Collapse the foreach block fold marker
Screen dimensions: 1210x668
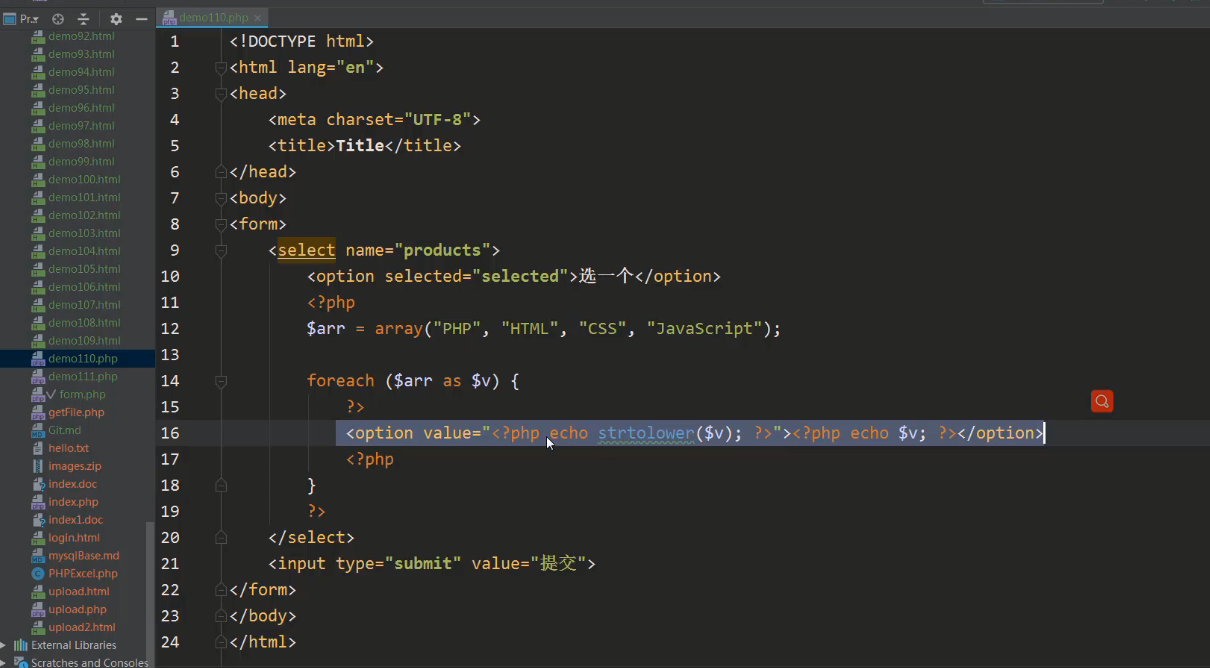221,381
